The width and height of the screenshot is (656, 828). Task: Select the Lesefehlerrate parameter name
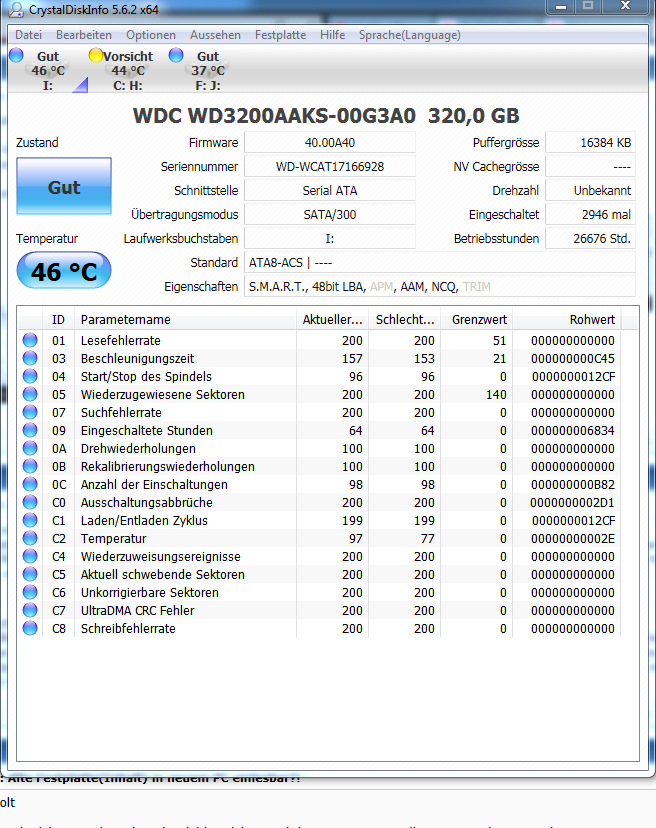point(120,341)
